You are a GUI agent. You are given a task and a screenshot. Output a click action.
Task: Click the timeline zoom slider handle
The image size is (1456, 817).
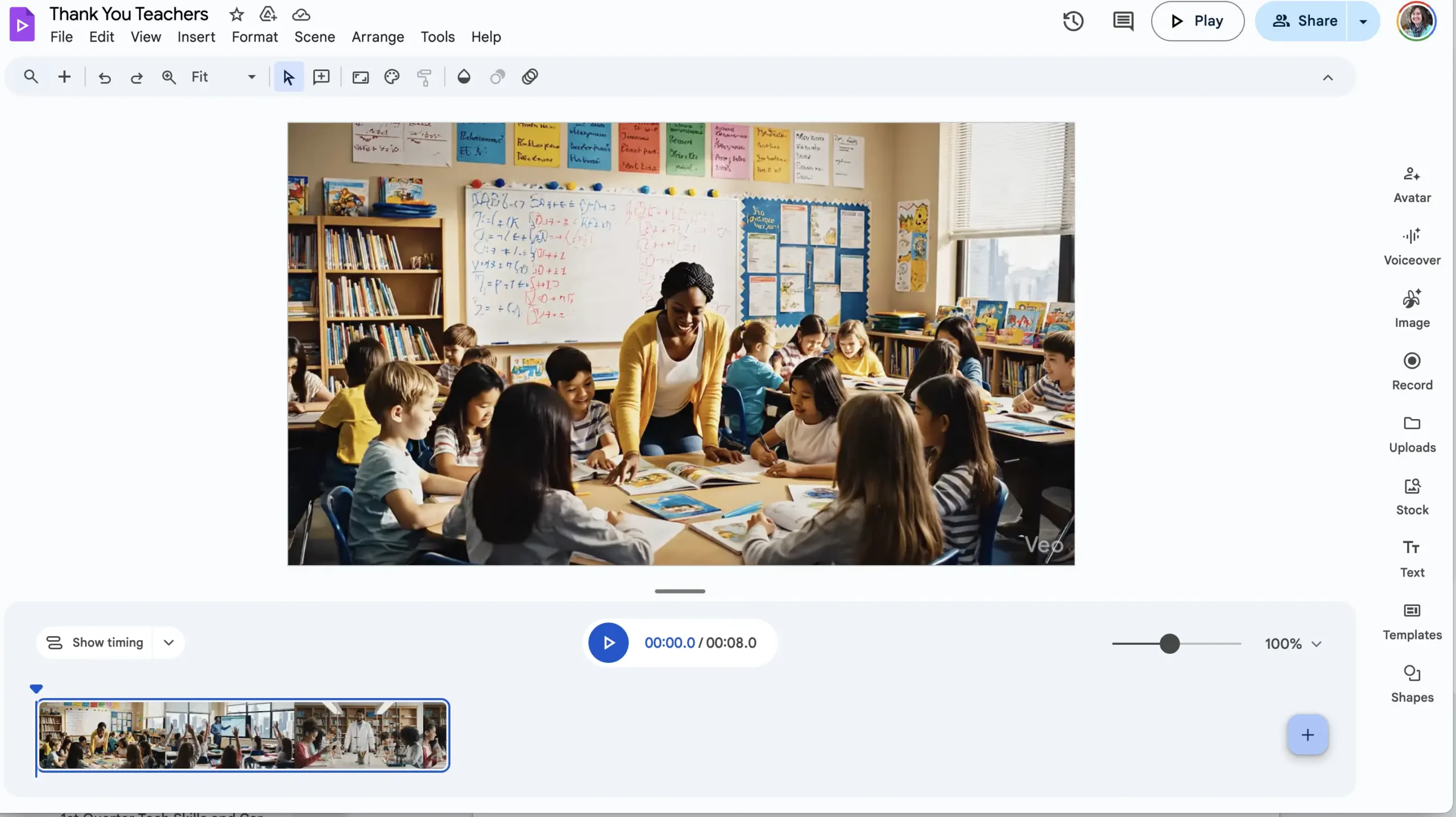[1169, 644]
